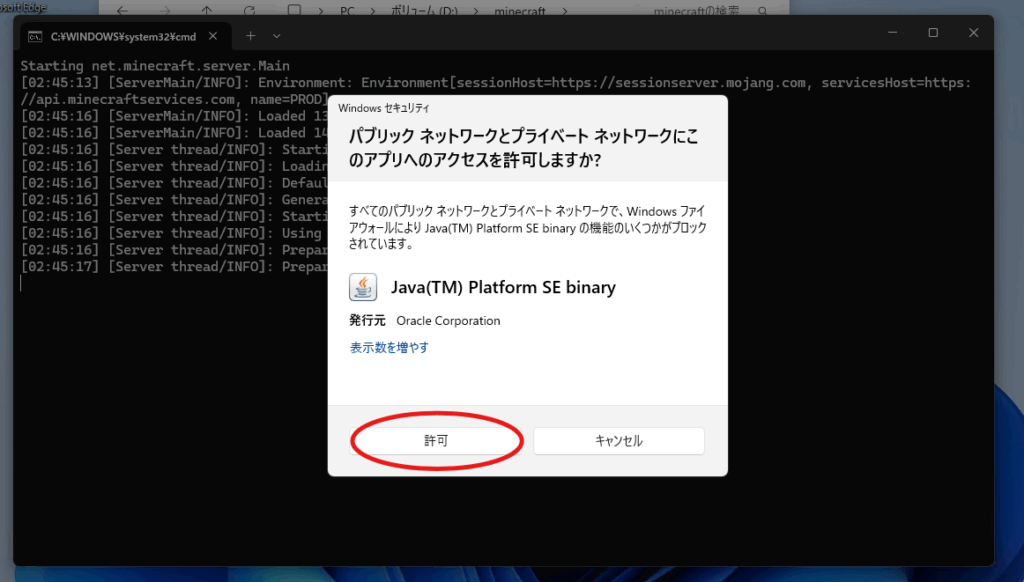1024x582 pixels.
Task: Go back in the Explorer window
Action: pyautogui.click(x=123, y=10)
